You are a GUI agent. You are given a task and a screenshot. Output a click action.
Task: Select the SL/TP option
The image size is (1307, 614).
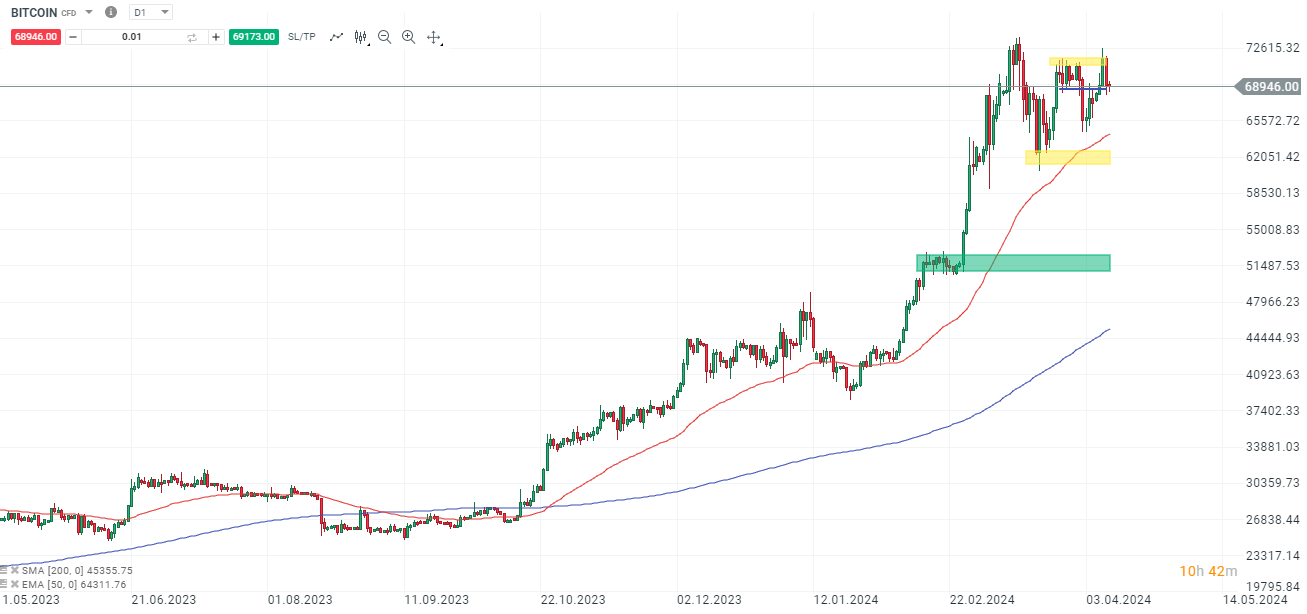pos(299,36)
